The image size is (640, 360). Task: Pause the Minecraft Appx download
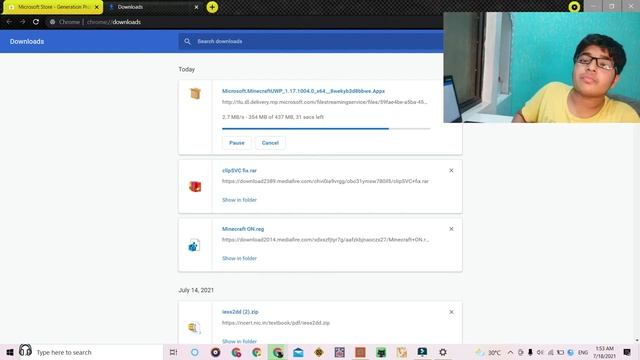point(237,143)
